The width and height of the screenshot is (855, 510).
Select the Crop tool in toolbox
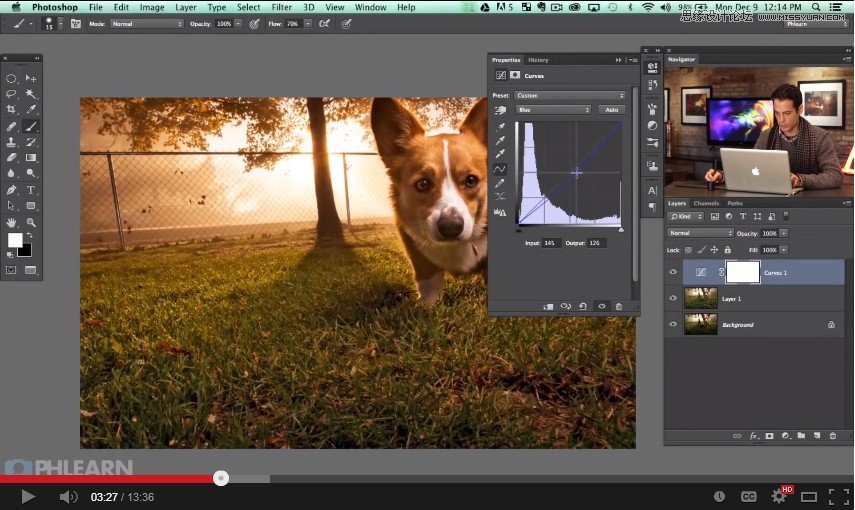pos(11,110)
